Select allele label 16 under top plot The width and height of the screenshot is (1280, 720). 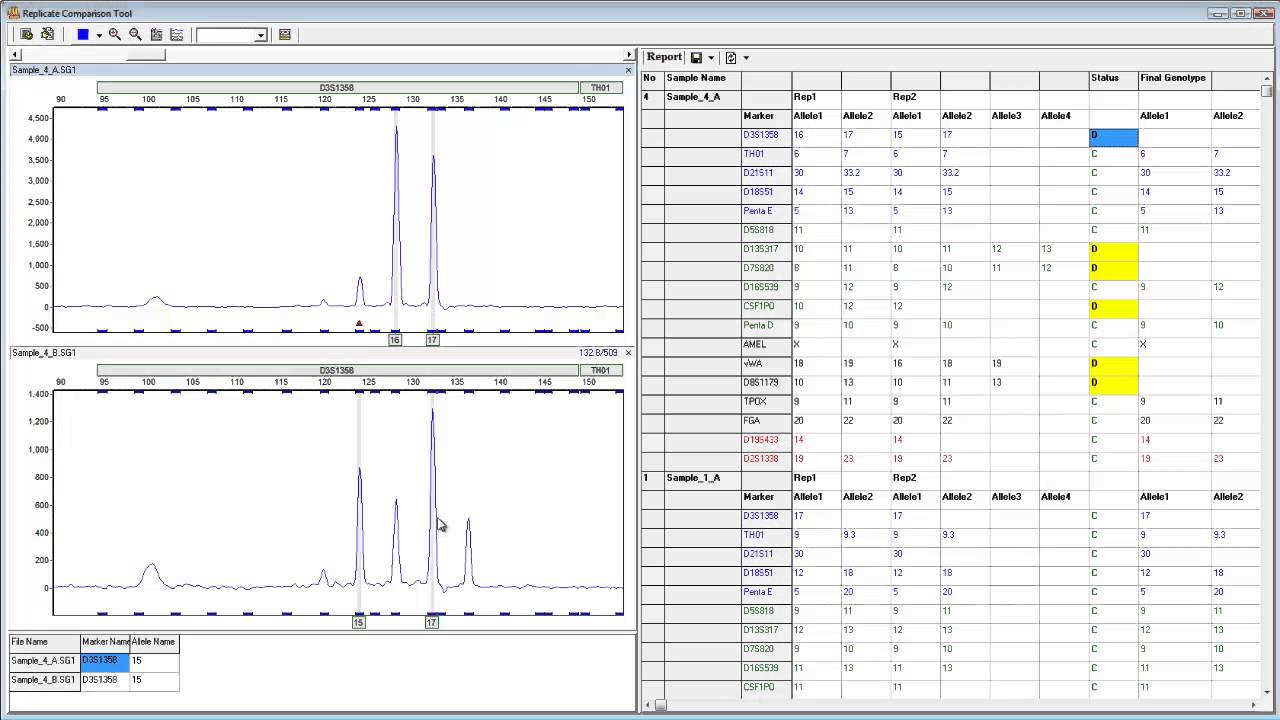pyautogui.click(x=395, y=340)
